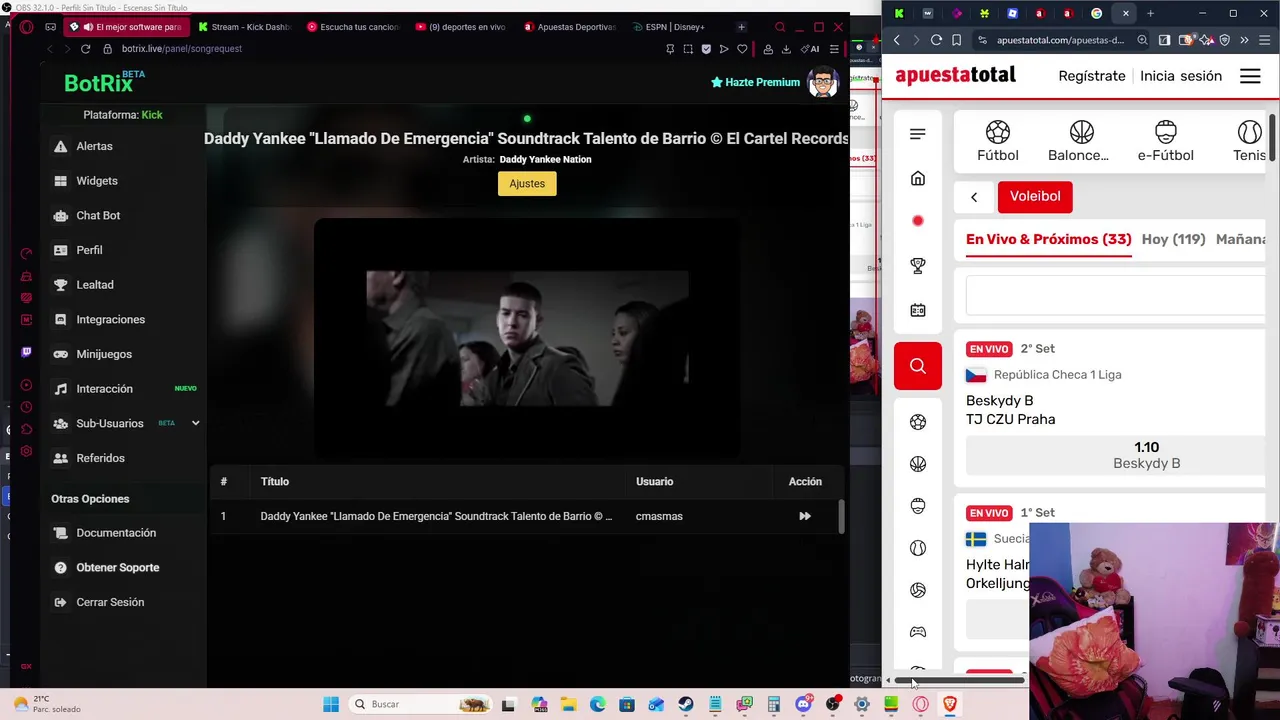1280x720 pixels.
Task: Click Inicia sesión on Apuesta Total
Action: [x=1181, y=76]
